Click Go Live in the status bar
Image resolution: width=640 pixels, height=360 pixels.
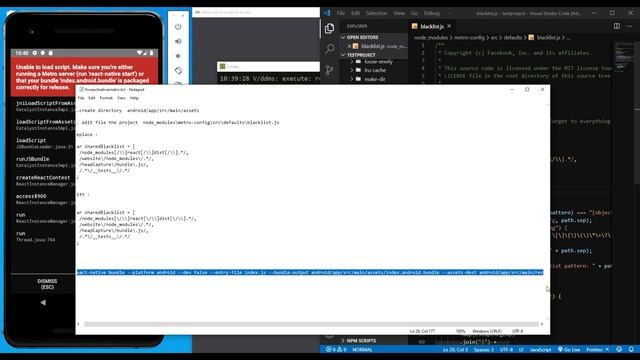[x=569, y=349]
